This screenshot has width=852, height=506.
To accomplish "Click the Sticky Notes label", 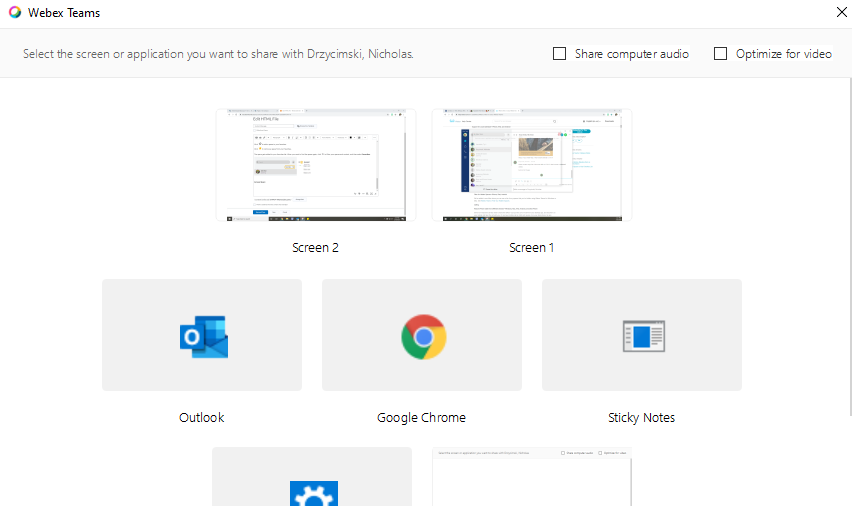I will point(641,417).
